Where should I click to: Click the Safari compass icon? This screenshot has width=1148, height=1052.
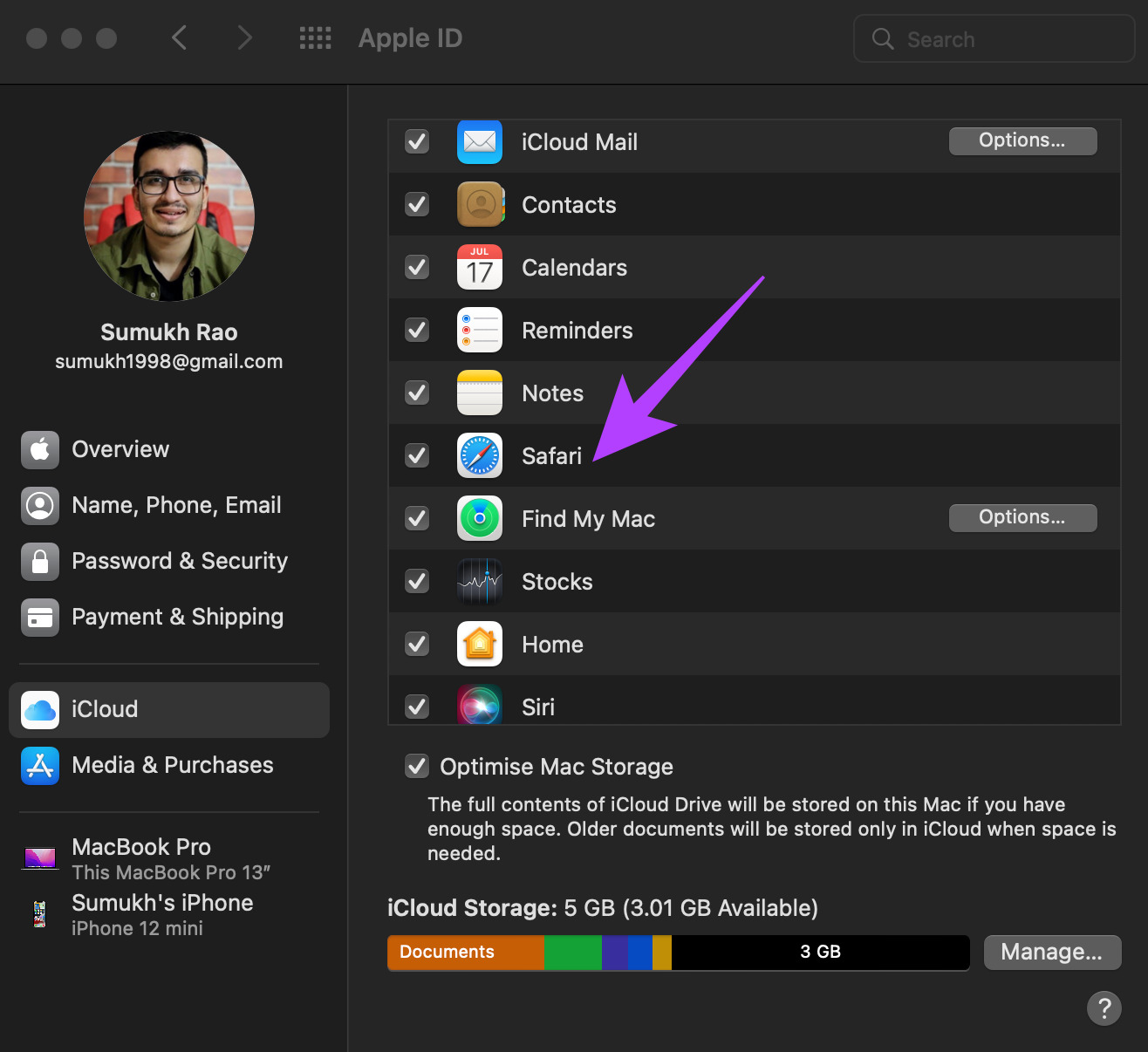coord(480,455)
